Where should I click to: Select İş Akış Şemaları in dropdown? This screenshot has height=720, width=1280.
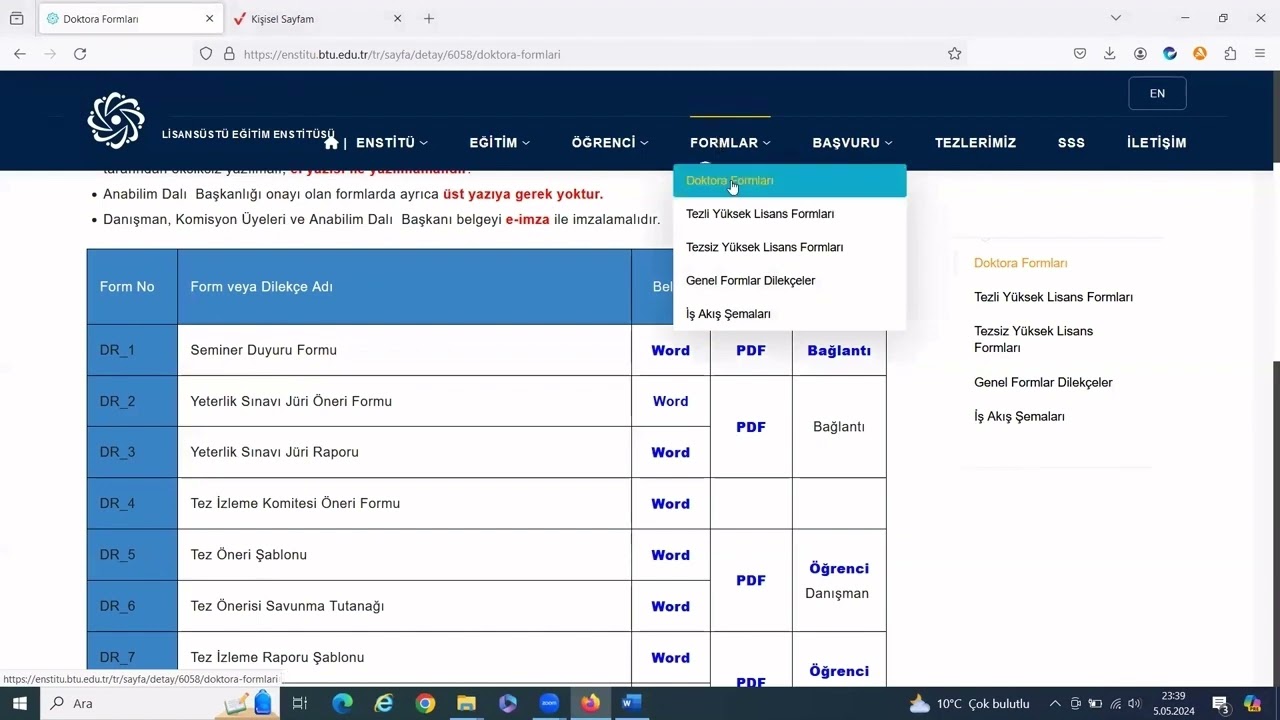point(790,314)
